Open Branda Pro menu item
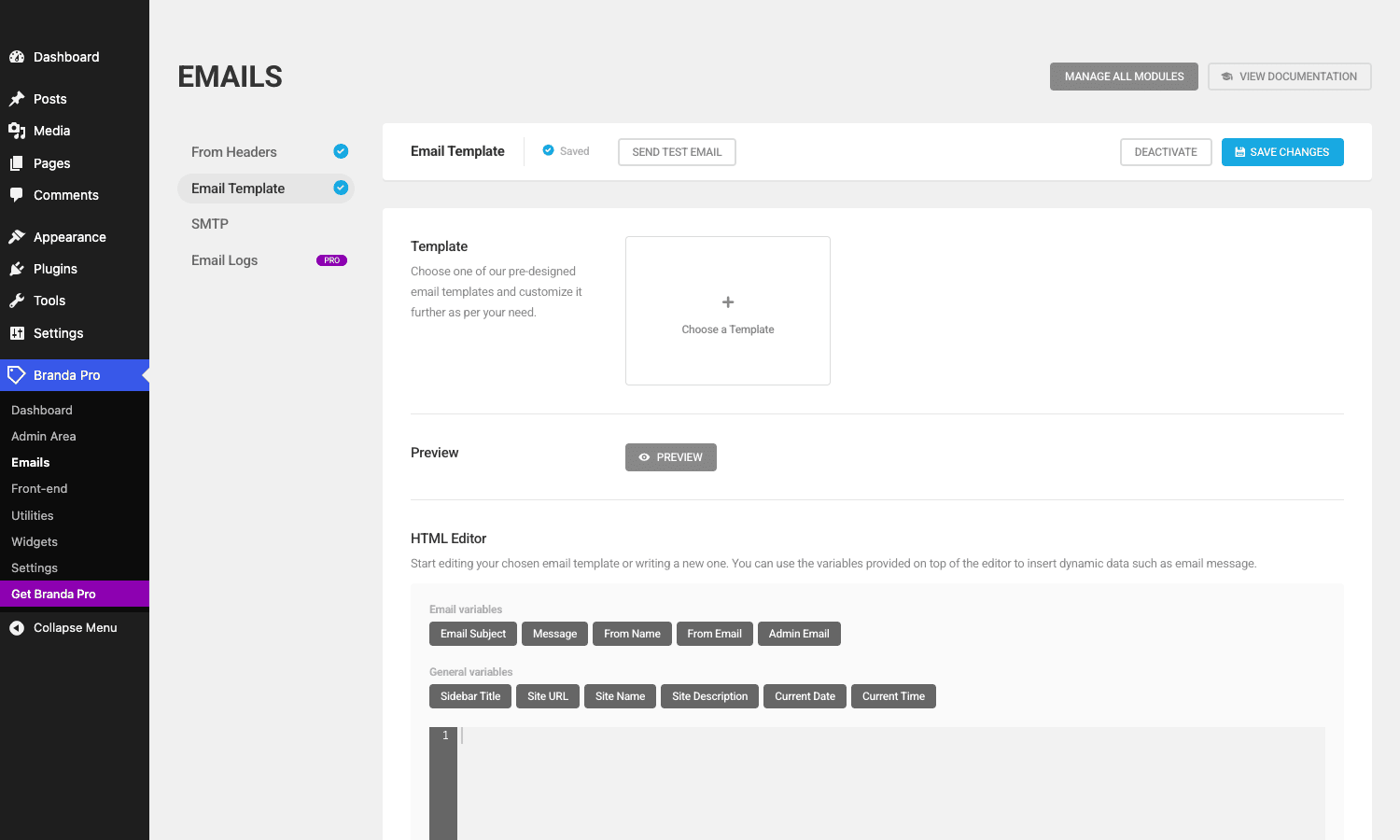Image resolution: width=1400 pixels, height=840 pixels. 75,375
